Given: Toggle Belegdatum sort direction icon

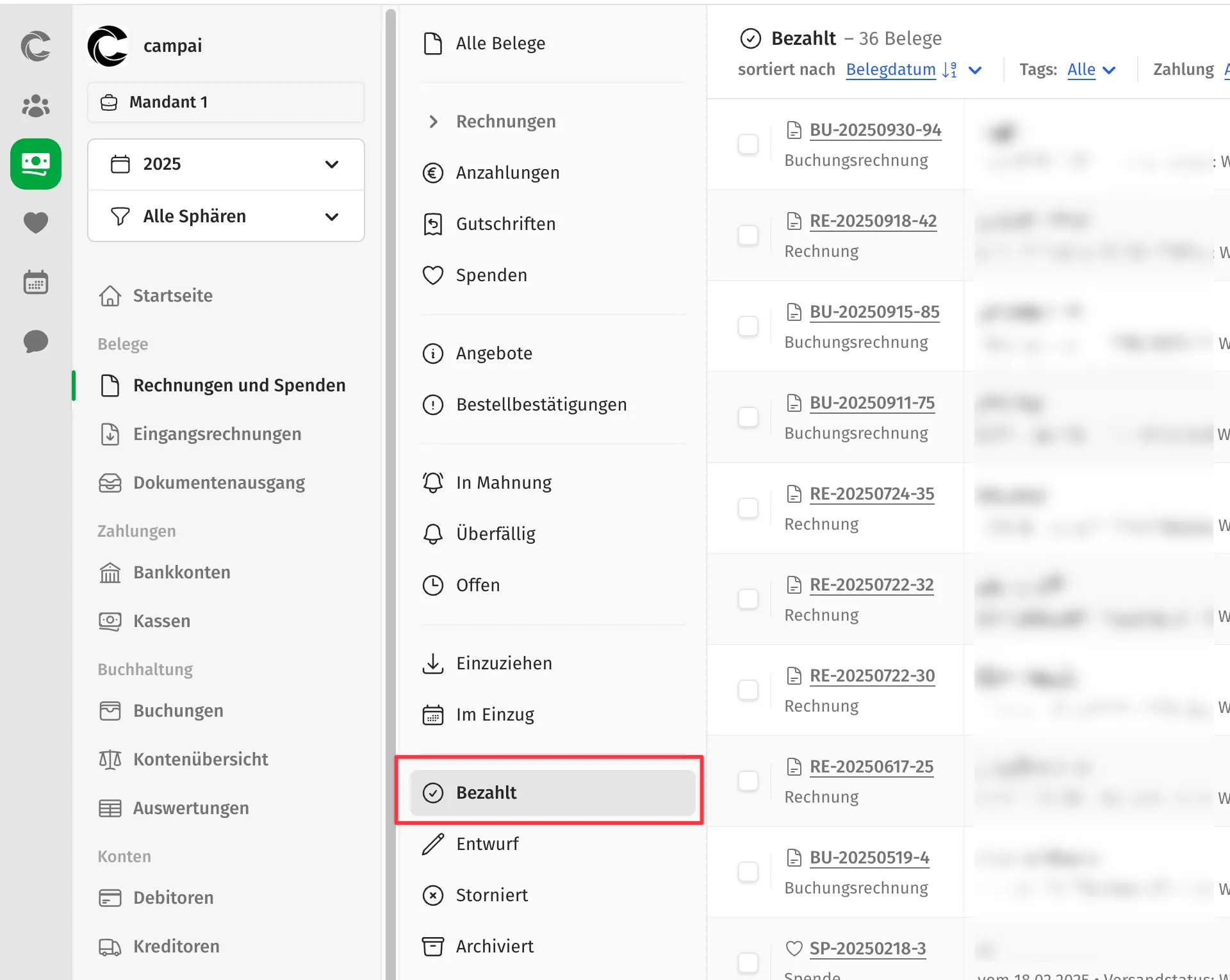Looking at the screenshot, I should point(949,70).
